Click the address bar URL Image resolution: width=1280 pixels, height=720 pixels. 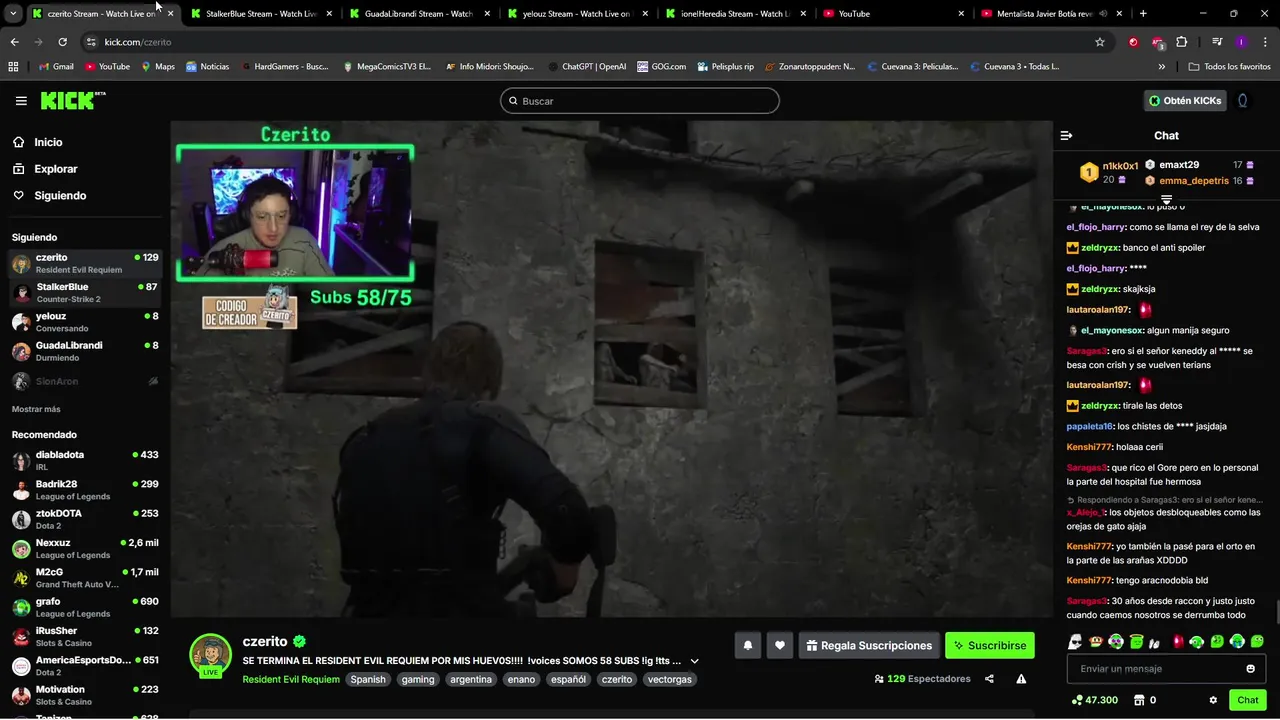(138, 42)
